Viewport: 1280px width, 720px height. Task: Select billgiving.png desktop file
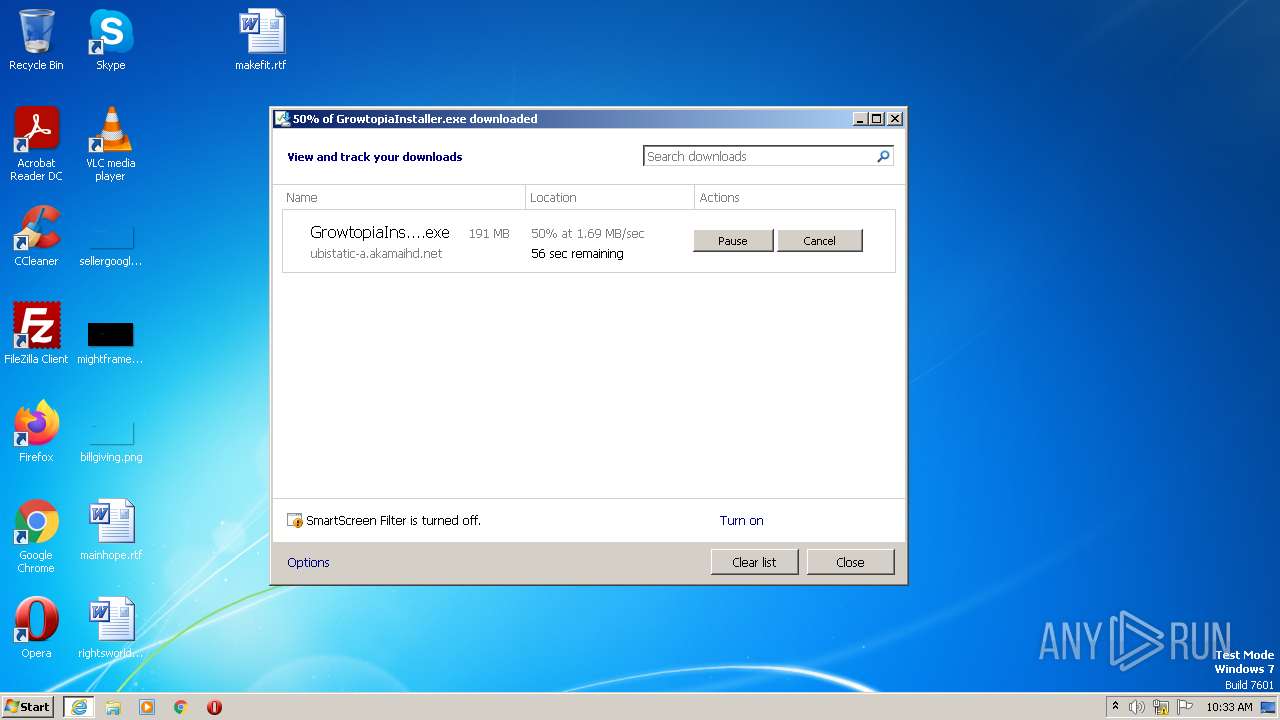coord(110,442)
